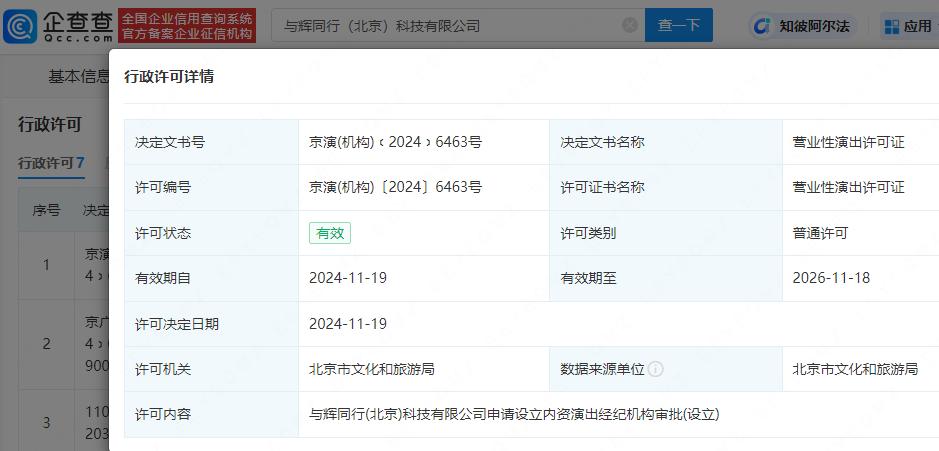
Task: Select the 行政许可 7 sub-tab
Action: click(51, 162)
